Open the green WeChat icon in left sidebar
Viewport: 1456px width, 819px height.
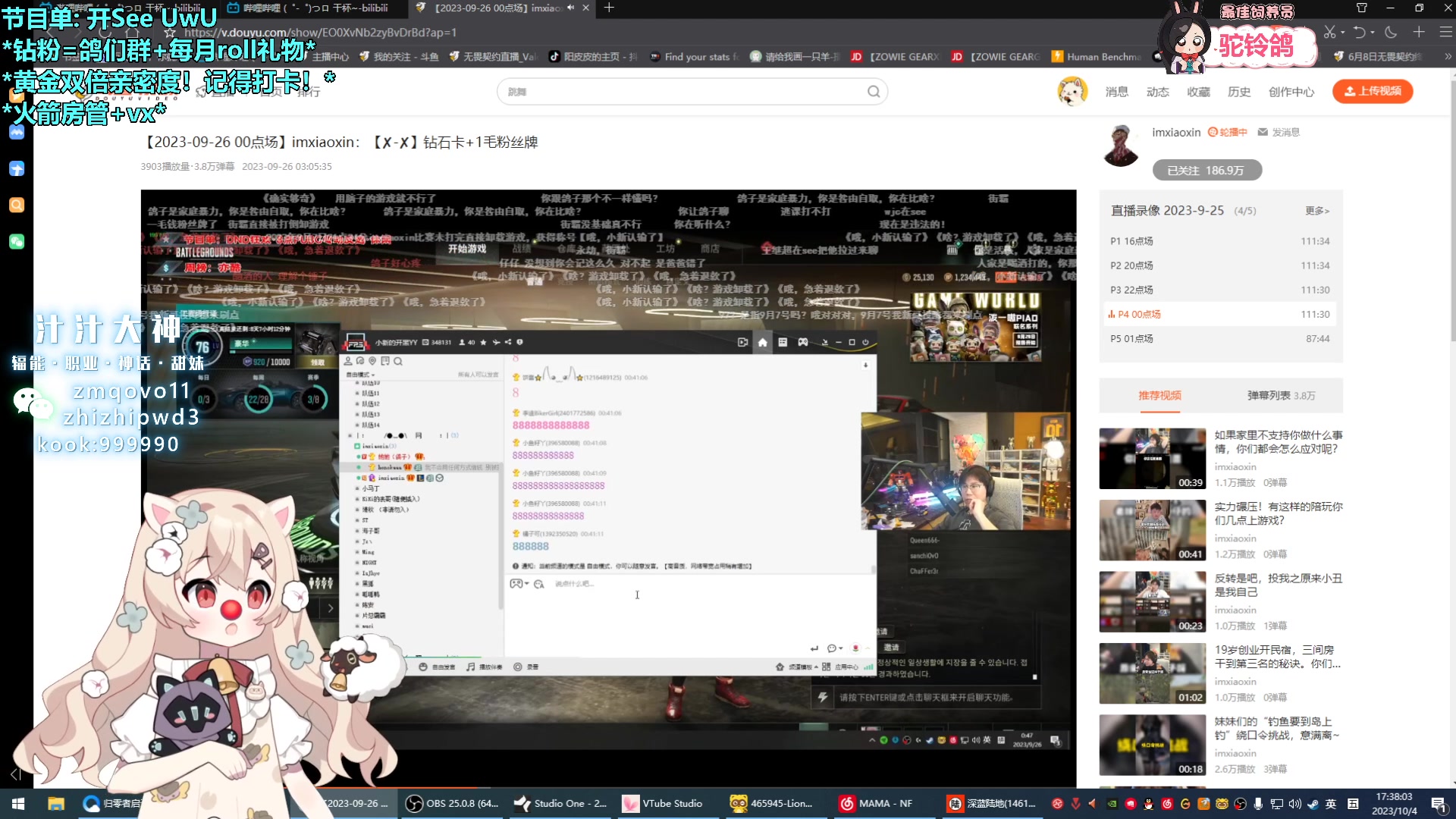coord(17,241)
